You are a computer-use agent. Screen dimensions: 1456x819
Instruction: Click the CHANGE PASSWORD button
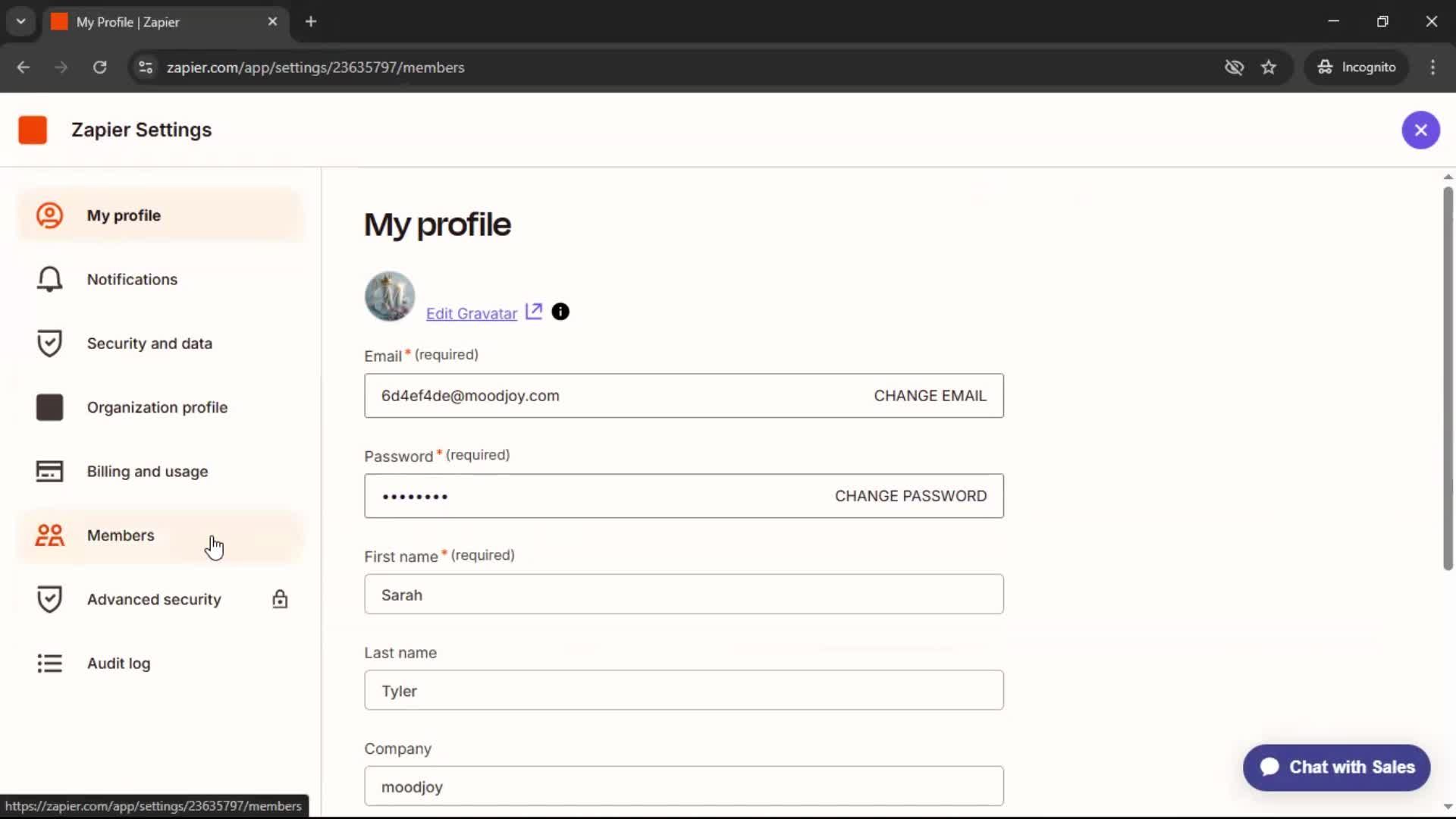[x=911, y=496]
